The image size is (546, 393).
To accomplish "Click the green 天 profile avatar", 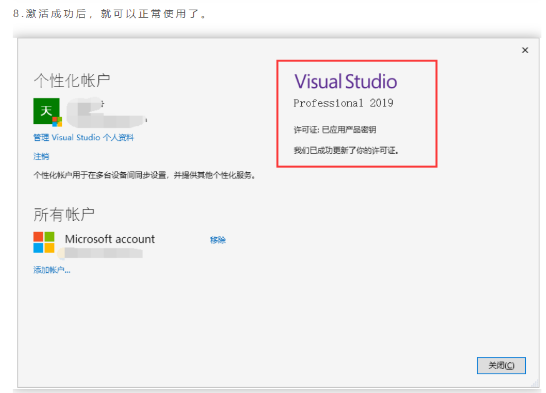I will tap(47, 111).
